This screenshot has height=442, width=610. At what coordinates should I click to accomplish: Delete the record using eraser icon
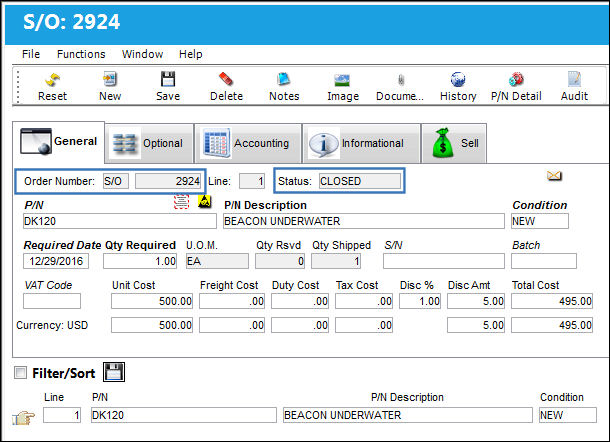[226, 79]
